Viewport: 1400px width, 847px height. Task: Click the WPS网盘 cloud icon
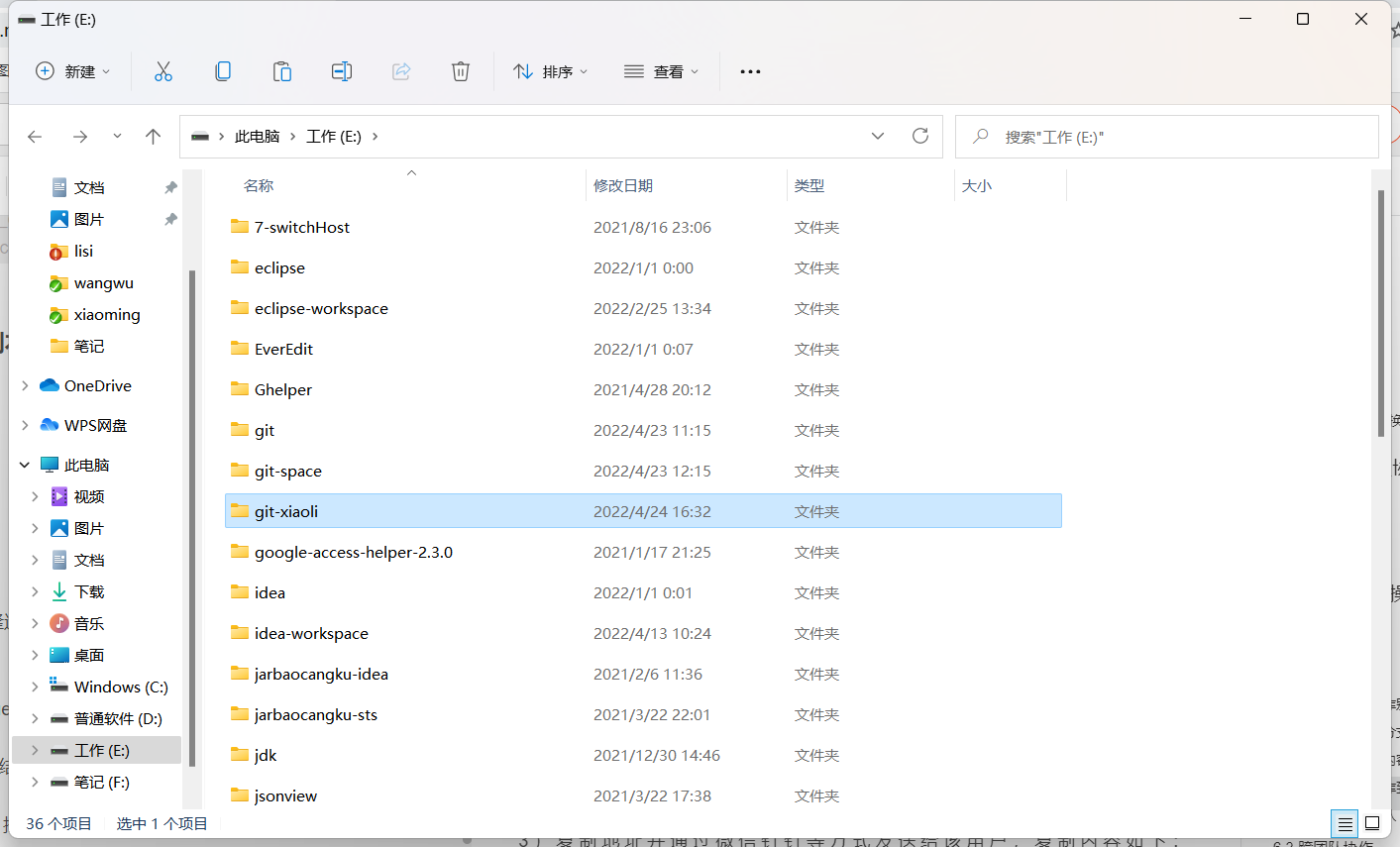pos(50,425)
